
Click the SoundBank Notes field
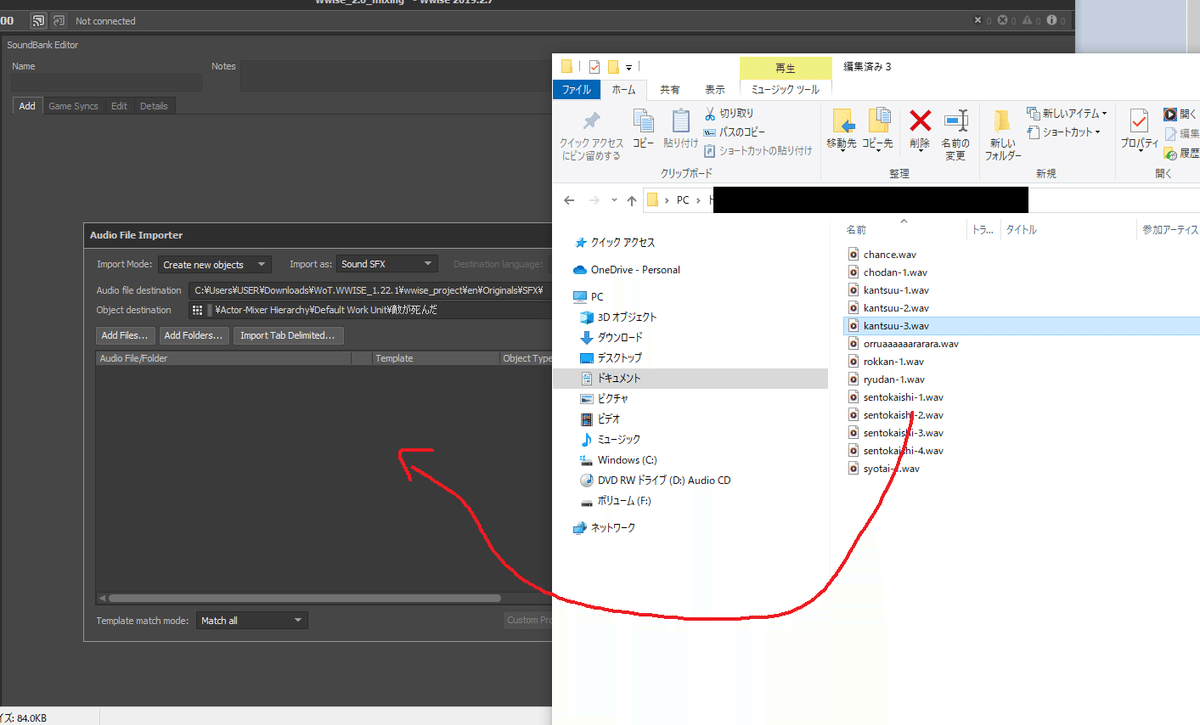coord(395,76)
